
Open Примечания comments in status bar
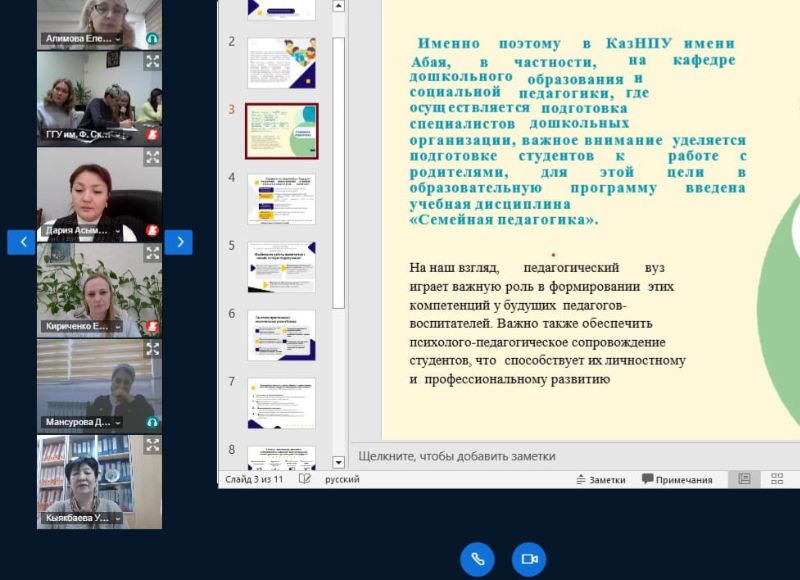[677, 480]
